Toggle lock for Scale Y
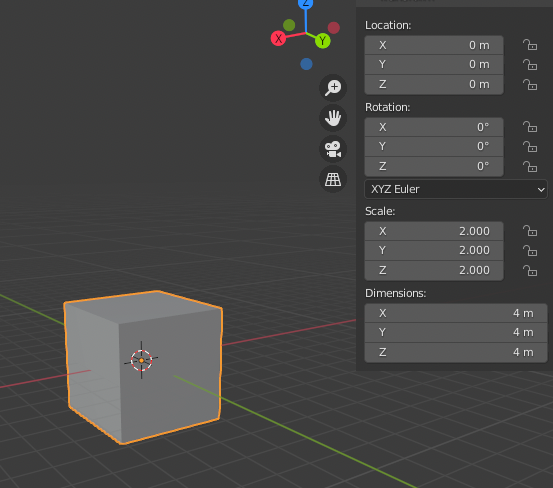The width and height of the screenshot is (553, 488). tap(530, 251)
